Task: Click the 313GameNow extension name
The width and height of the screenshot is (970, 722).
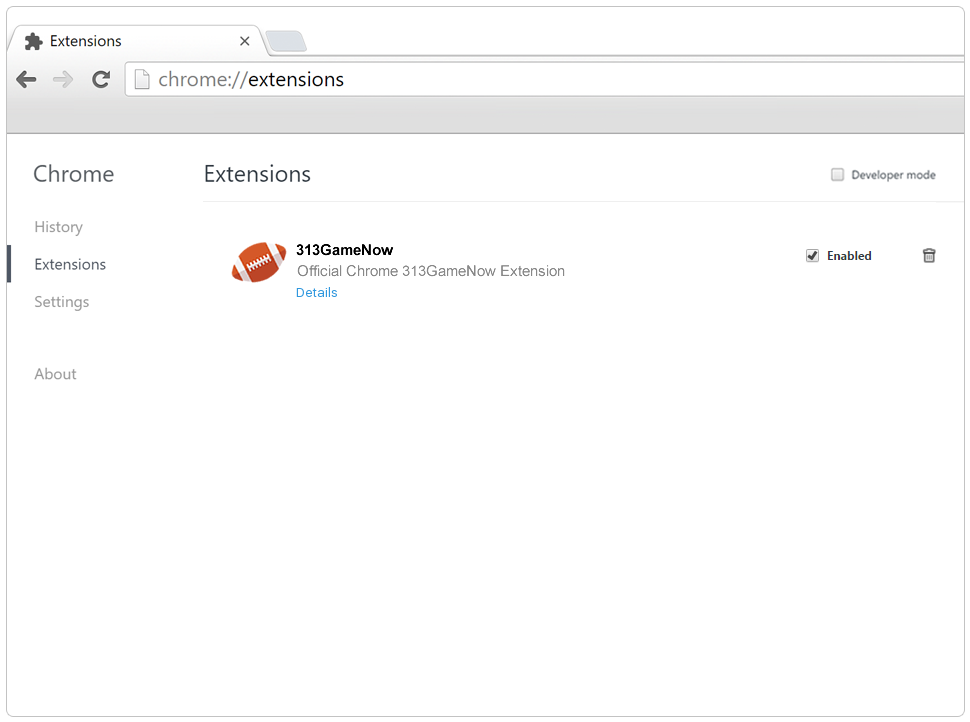Action: tap(344, 250)
